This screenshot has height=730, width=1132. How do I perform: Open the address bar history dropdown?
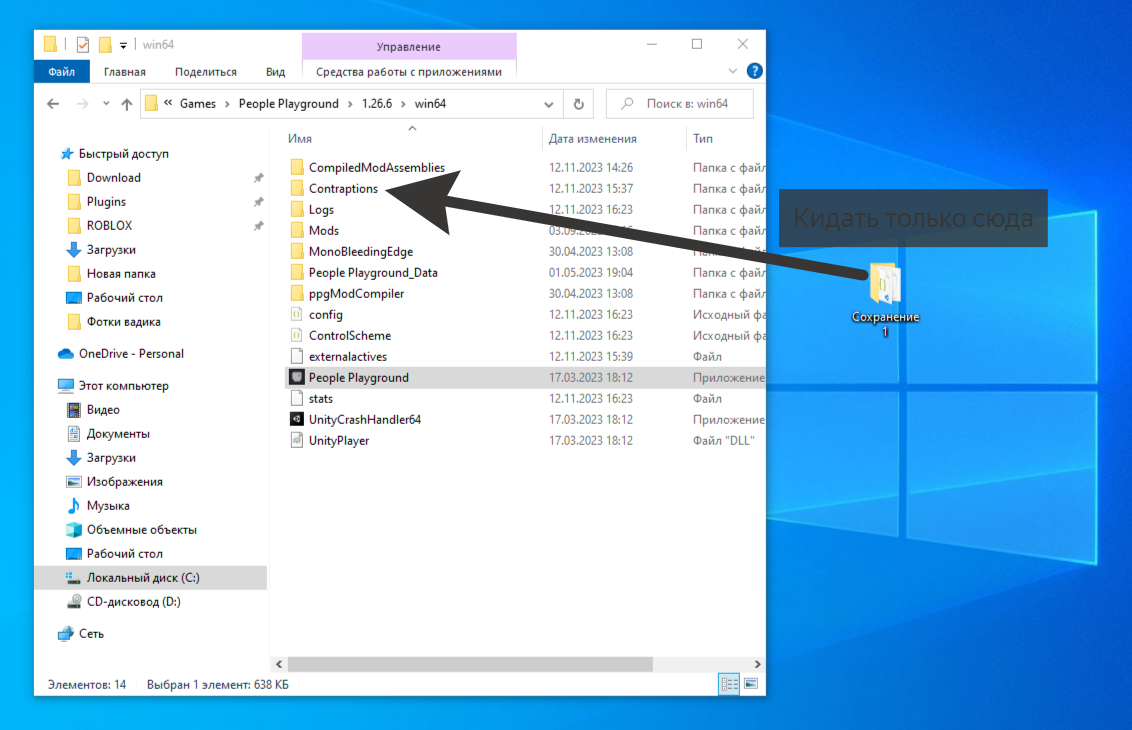(549, 104)
